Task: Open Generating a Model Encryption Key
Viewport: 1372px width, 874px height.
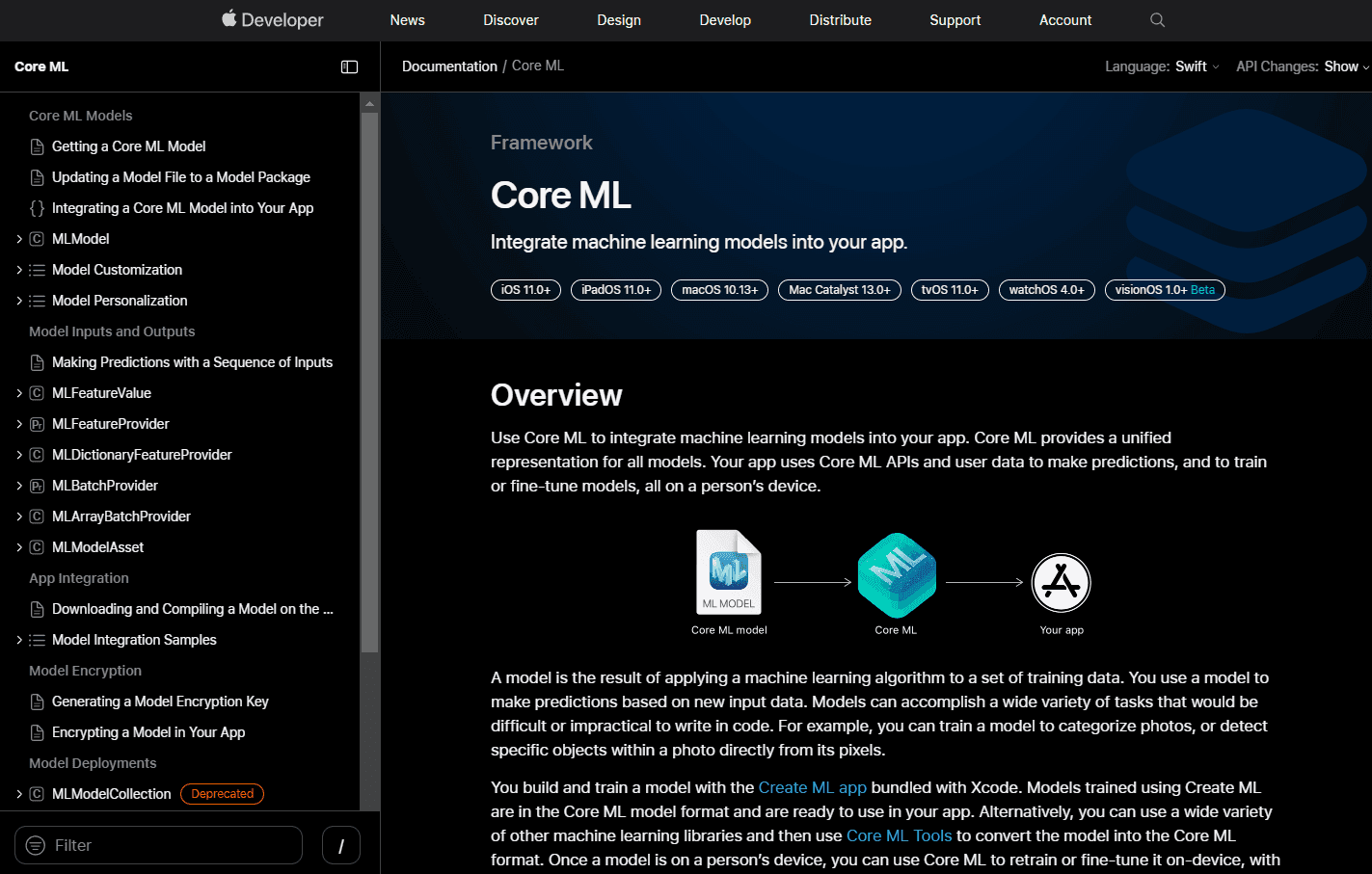Action: point(160,702)
